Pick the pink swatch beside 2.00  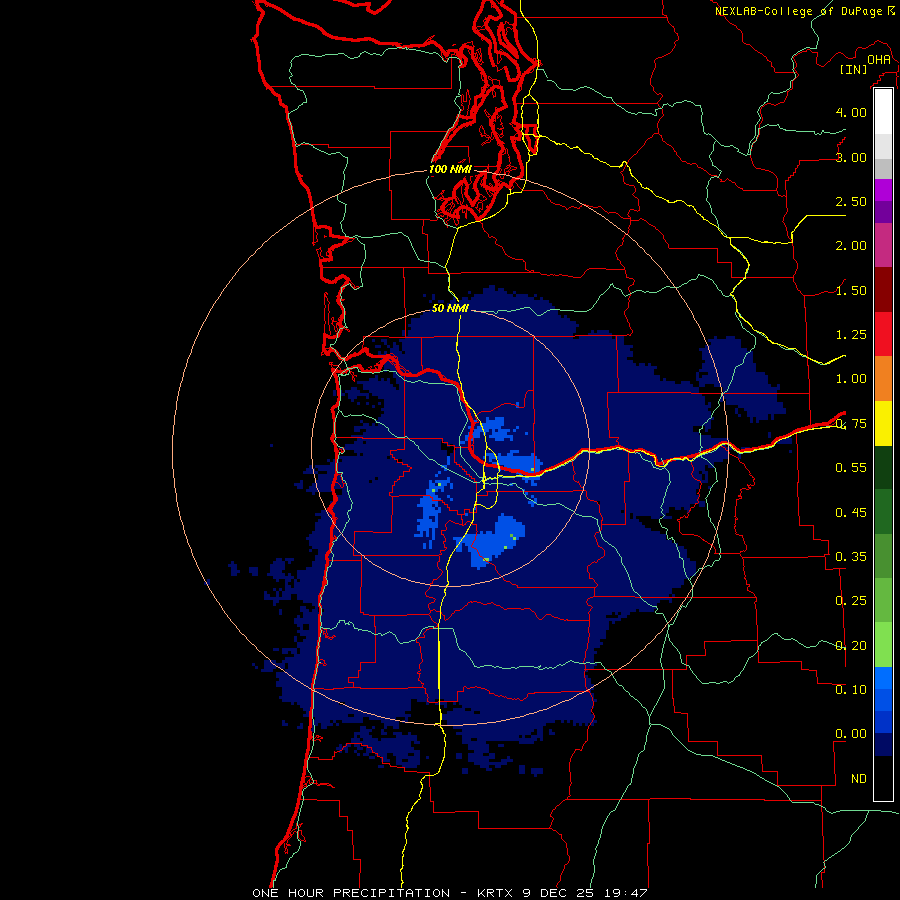coord(883,245)
